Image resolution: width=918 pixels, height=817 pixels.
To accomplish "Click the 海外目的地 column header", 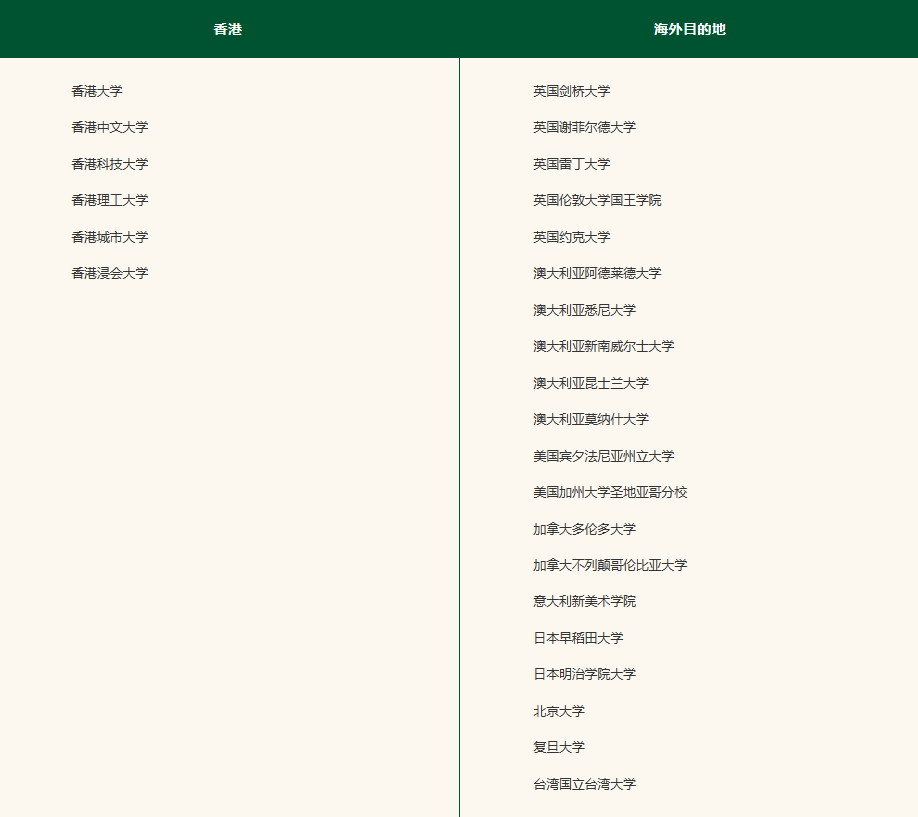I will click(x=689, y=29).
